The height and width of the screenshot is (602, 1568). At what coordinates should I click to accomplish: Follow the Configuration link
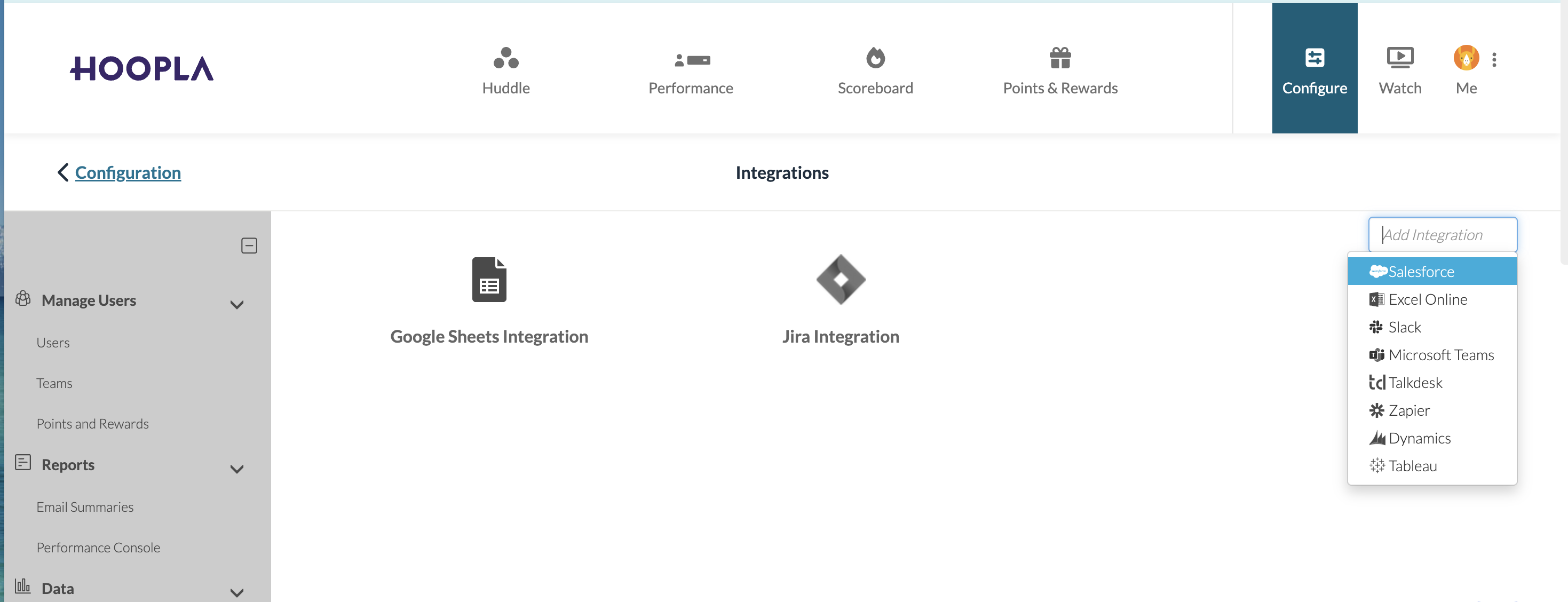[128, 173]
